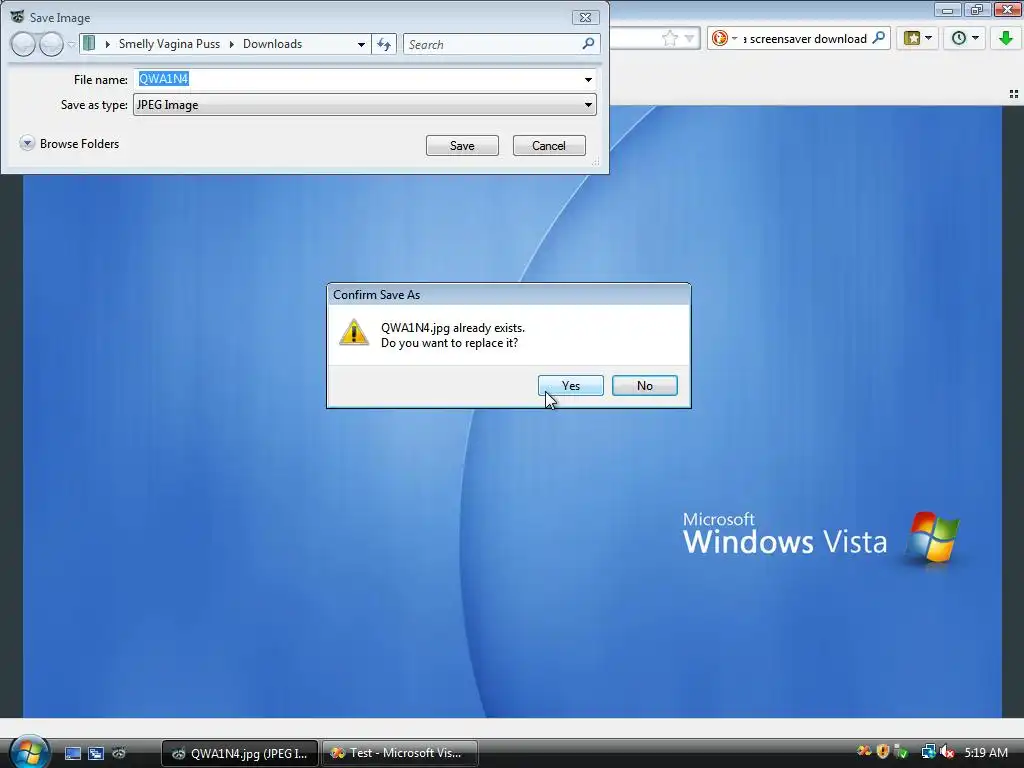
Task: Click the user folder breadcrumb before Downloads
Action: coord(169,44)
